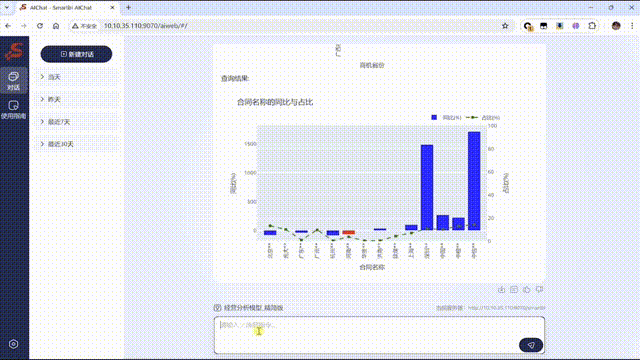This screenshot has height=360, width=640.
Task: Open the 使用指南 user guide sidebar icon
Action: (x=13, y=110)
